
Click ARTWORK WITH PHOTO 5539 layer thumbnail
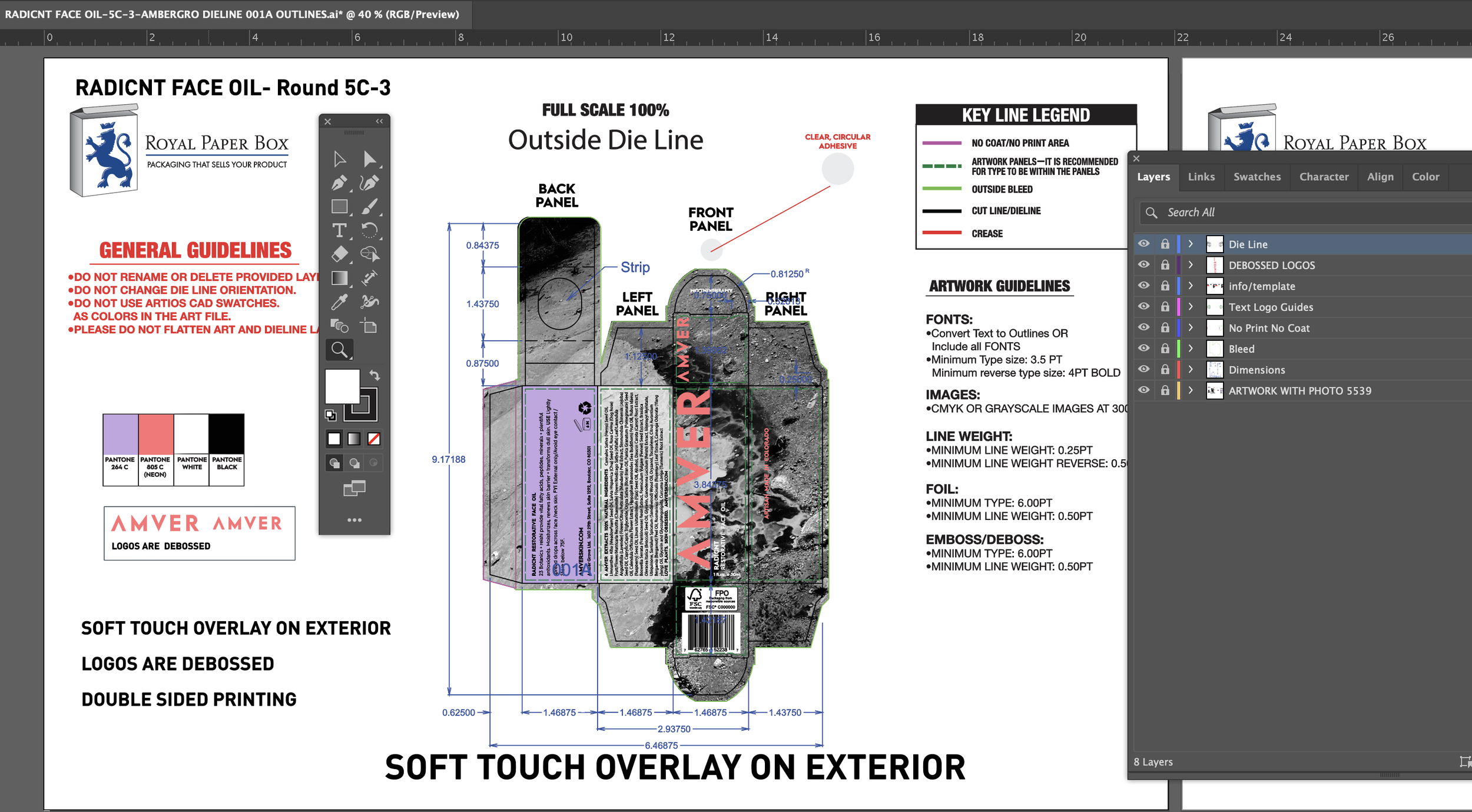click(1215, 390)
